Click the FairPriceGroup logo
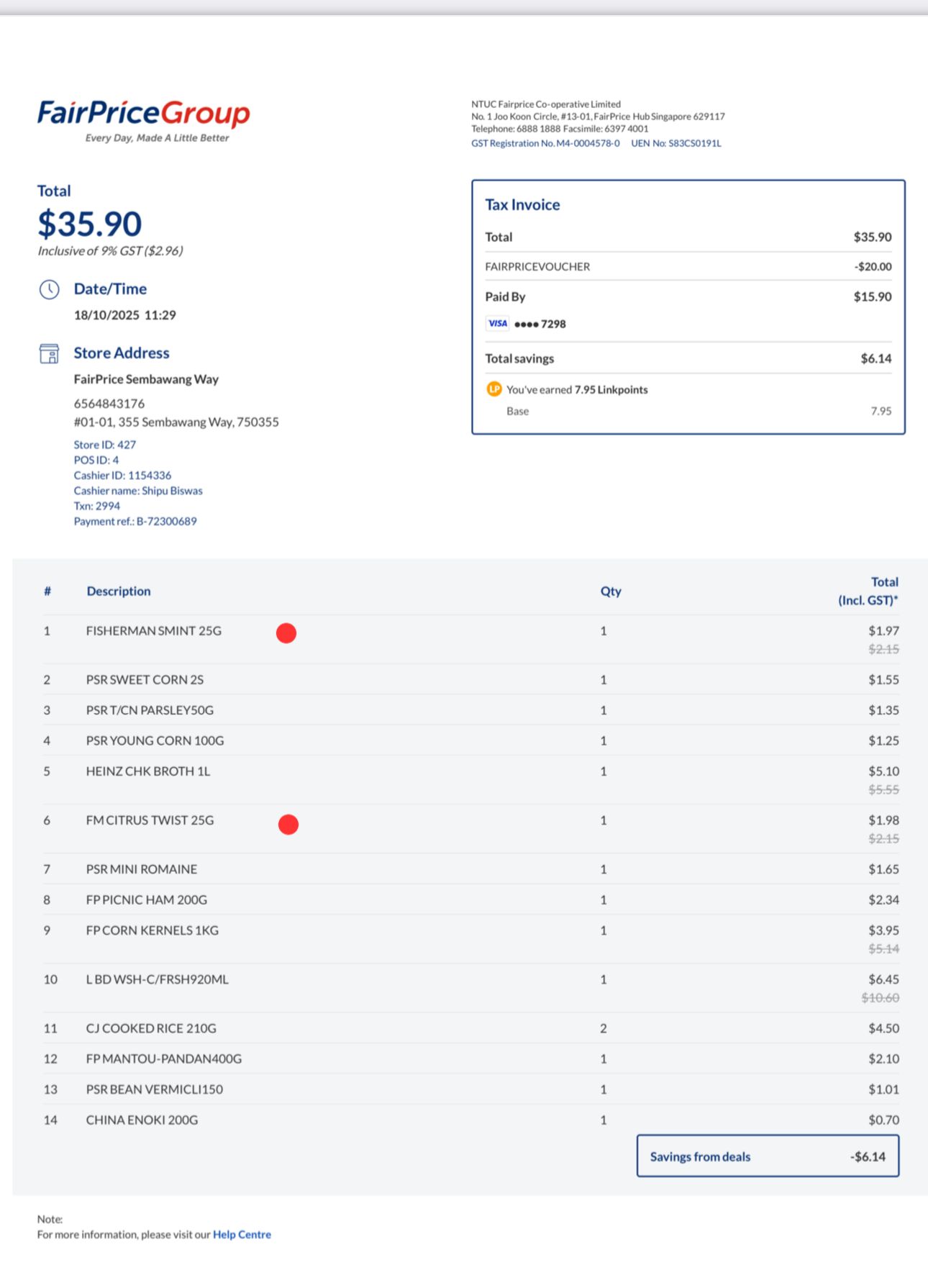Screen dimensions: 928x1288 pyautogui.click(x=144, y=120)
